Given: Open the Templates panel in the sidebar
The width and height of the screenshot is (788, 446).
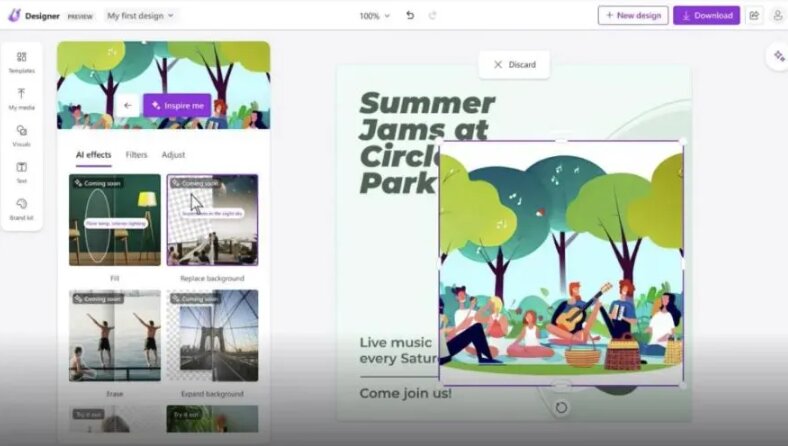Looking at the screenshot, I should [x=21, y=61].
